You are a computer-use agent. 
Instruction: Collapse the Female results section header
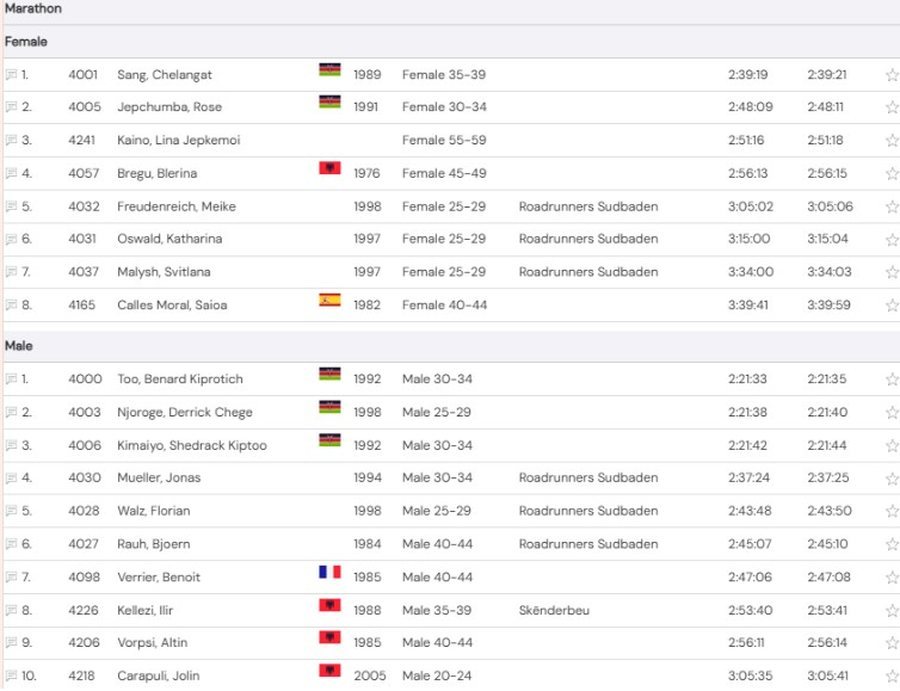pyautogui.click(x=26, y=42)
